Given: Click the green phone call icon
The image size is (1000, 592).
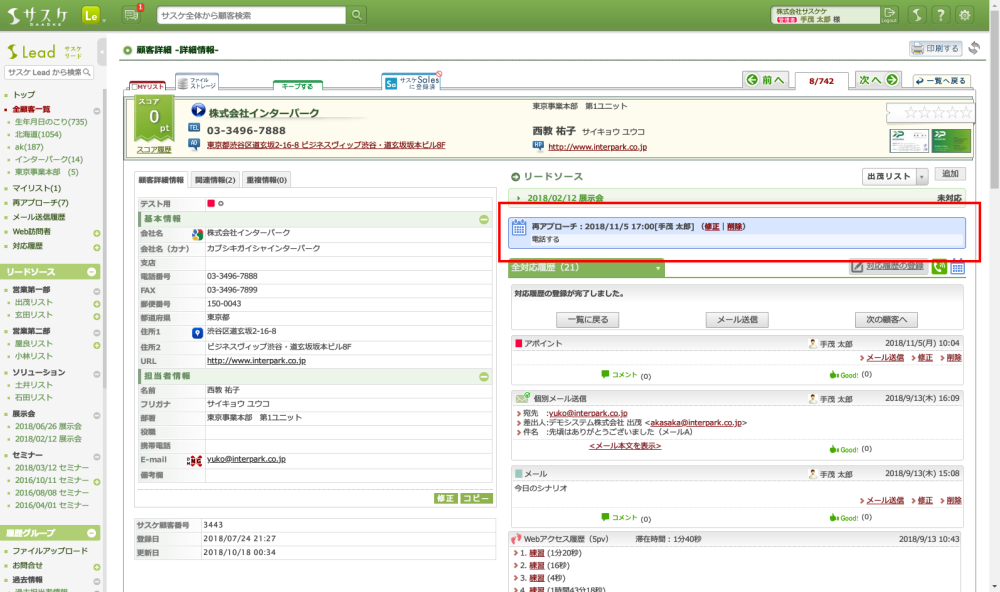Looking at the screenshot, I should point(939,267).
